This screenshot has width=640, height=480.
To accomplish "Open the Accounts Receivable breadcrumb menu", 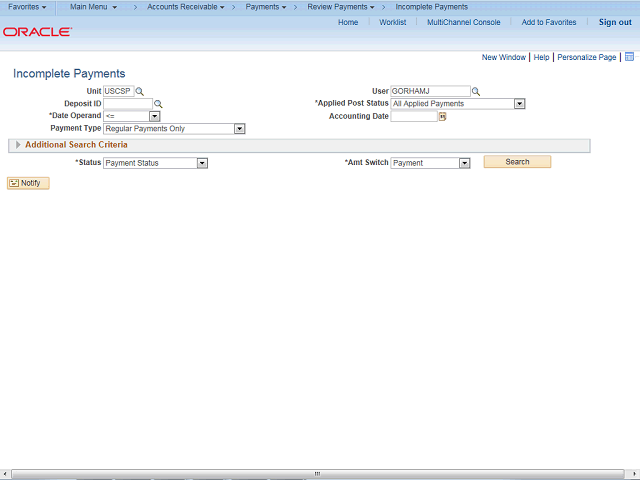I will click(186, 7).
